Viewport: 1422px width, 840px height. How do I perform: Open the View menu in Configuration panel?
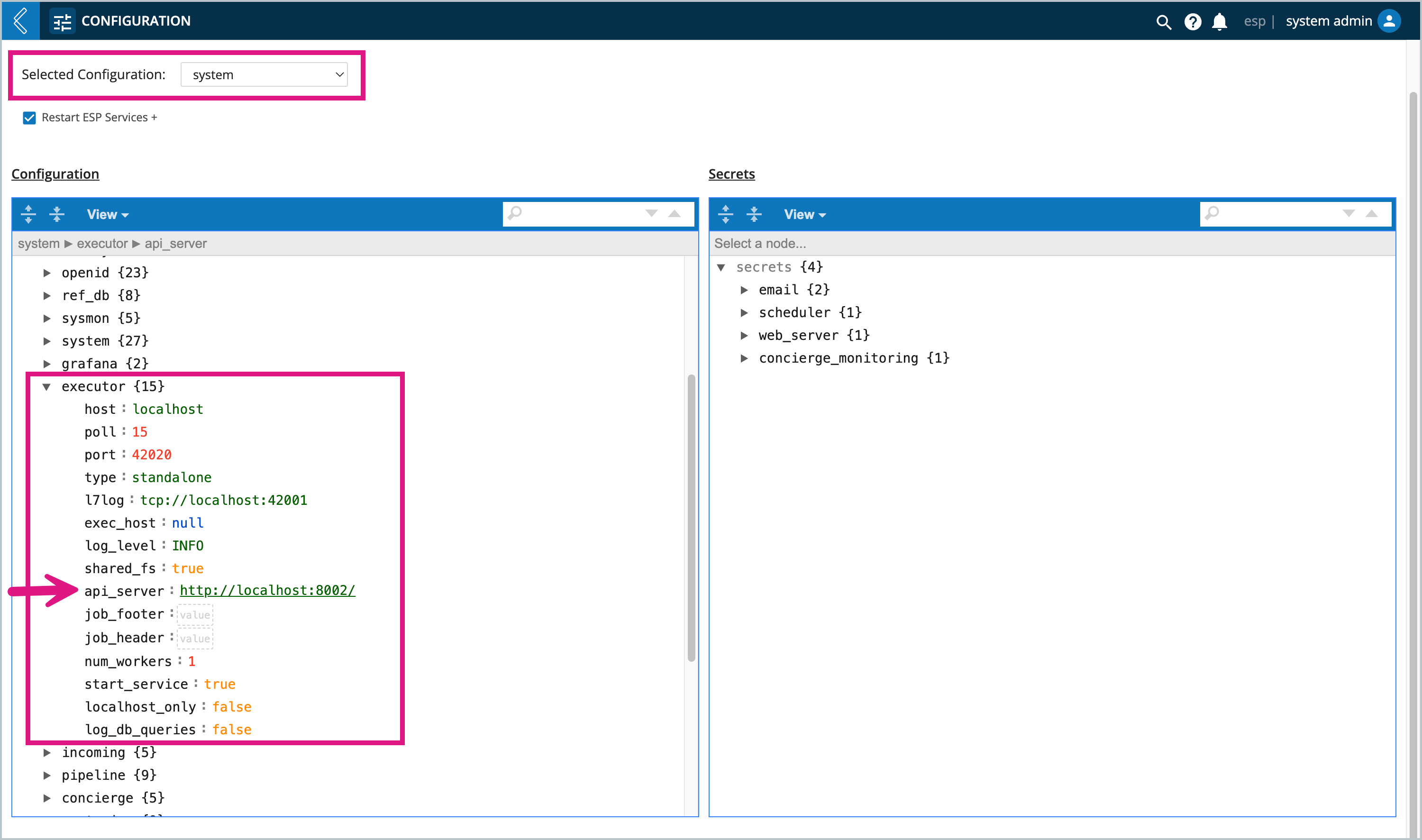[108, 214]
